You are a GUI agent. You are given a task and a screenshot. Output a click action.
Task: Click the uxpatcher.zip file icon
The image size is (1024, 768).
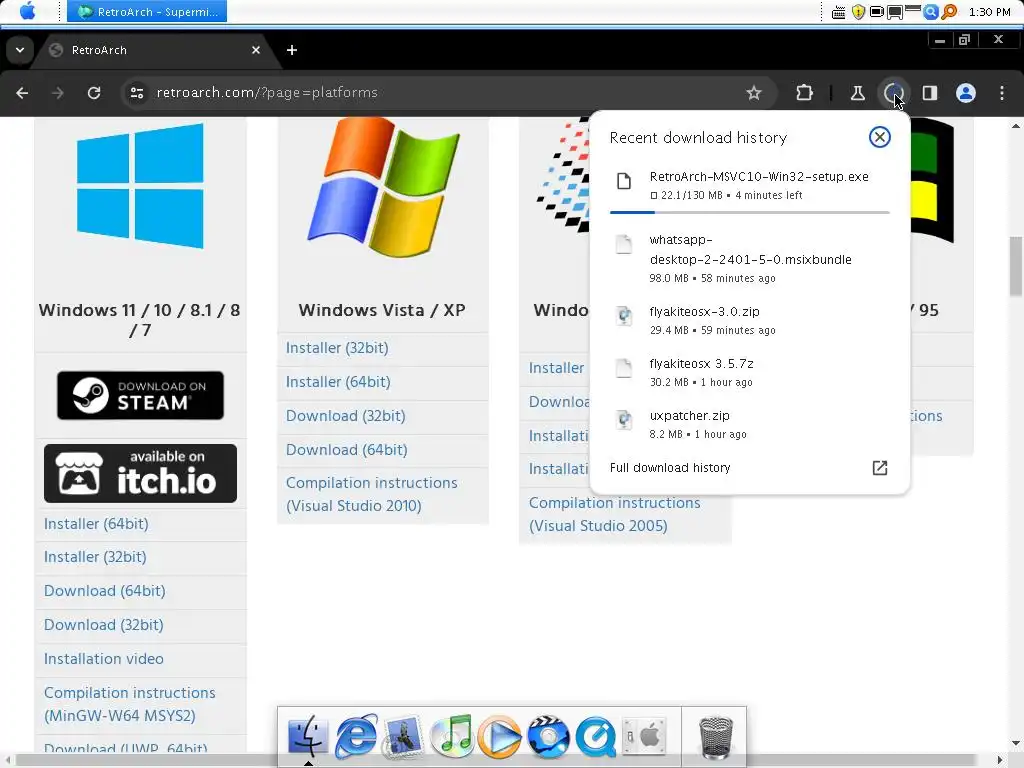(x=624, y=419)
